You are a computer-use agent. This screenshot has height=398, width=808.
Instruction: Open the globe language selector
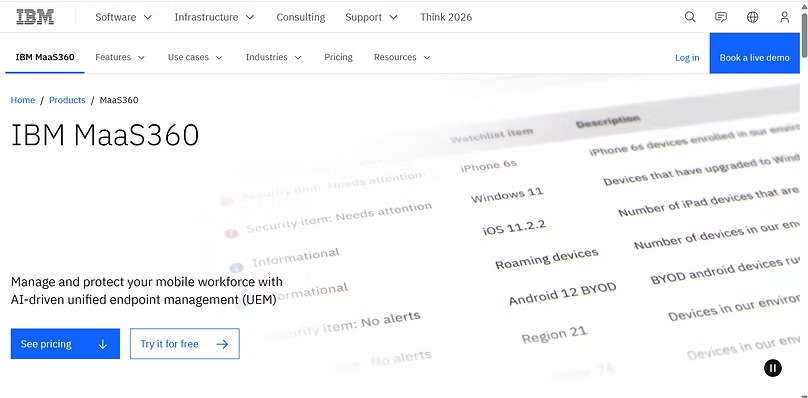(752, 17)
